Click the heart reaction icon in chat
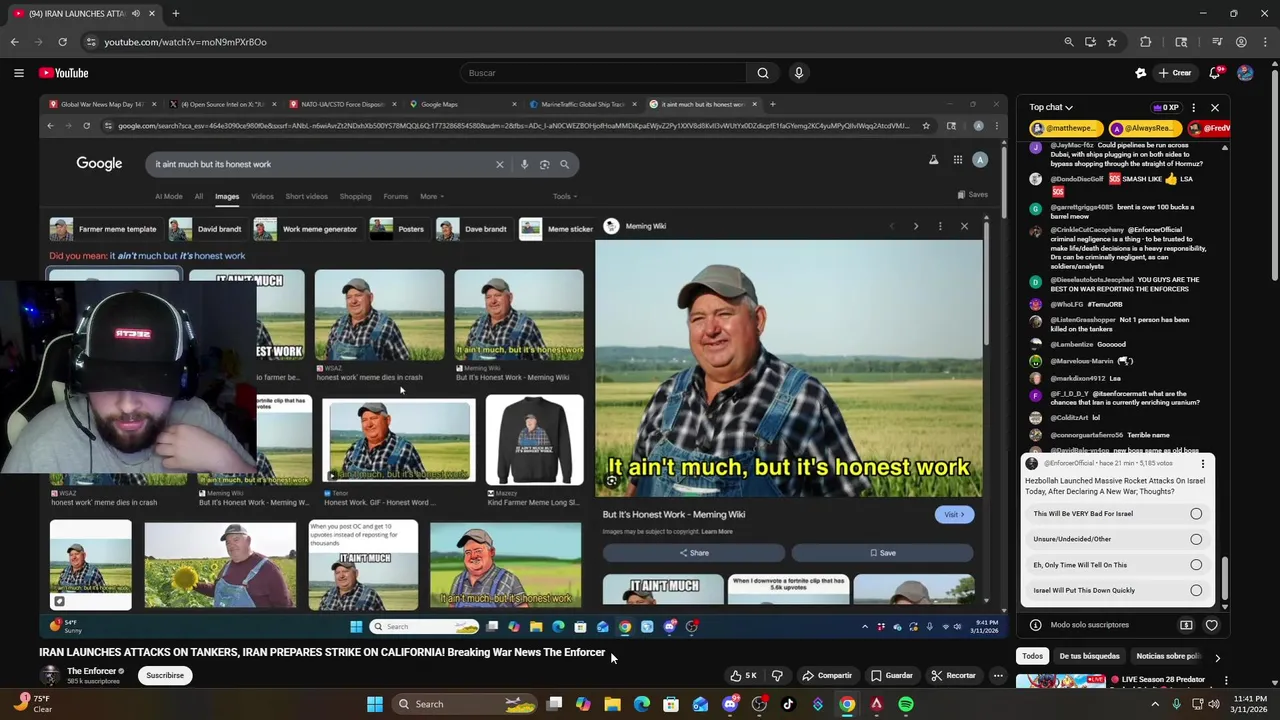Screen dimensions: 1280x720 (1211, 625)
